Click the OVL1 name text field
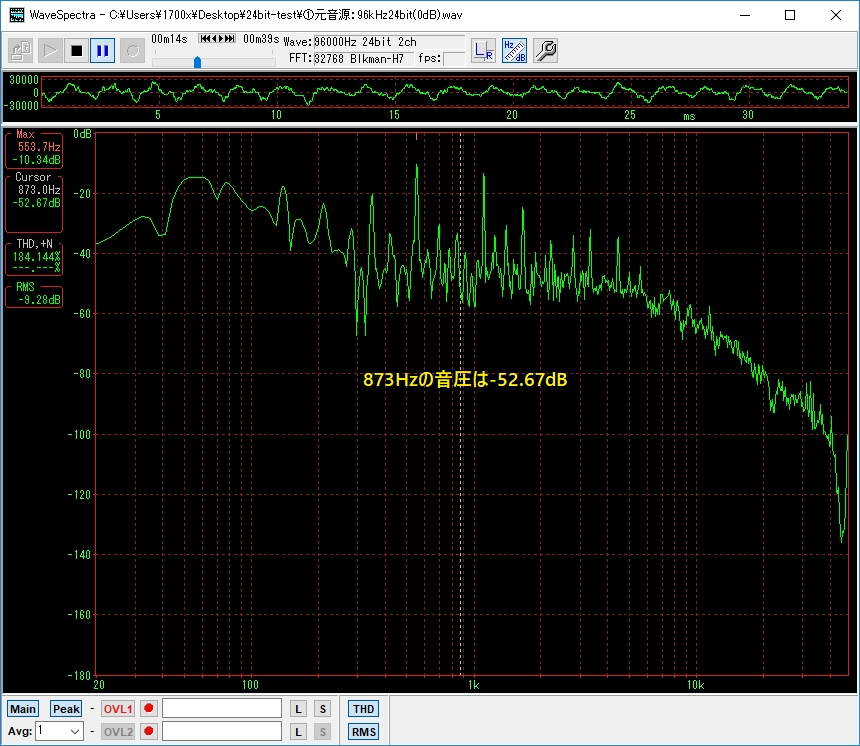 click(222, 709)
